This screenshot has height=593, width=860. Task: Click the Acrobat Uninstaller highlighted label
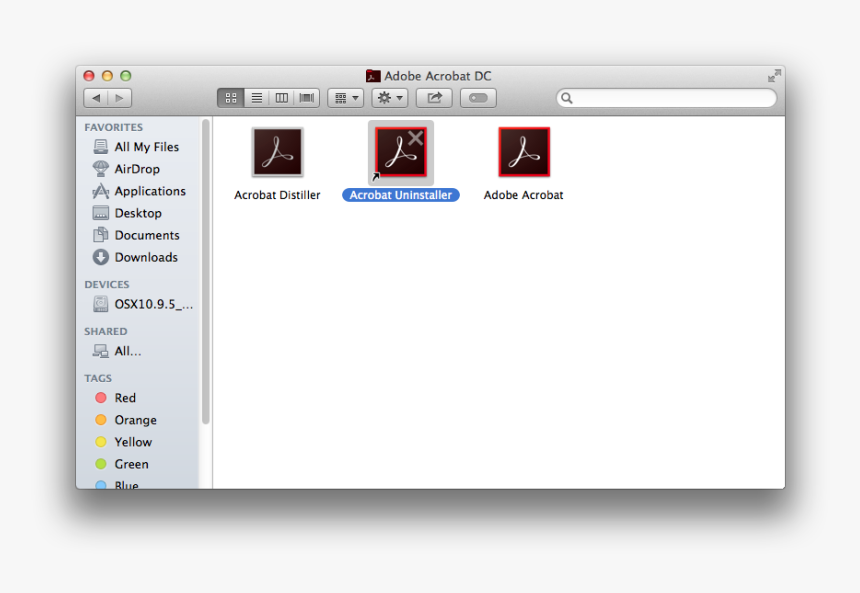point(401,195)
